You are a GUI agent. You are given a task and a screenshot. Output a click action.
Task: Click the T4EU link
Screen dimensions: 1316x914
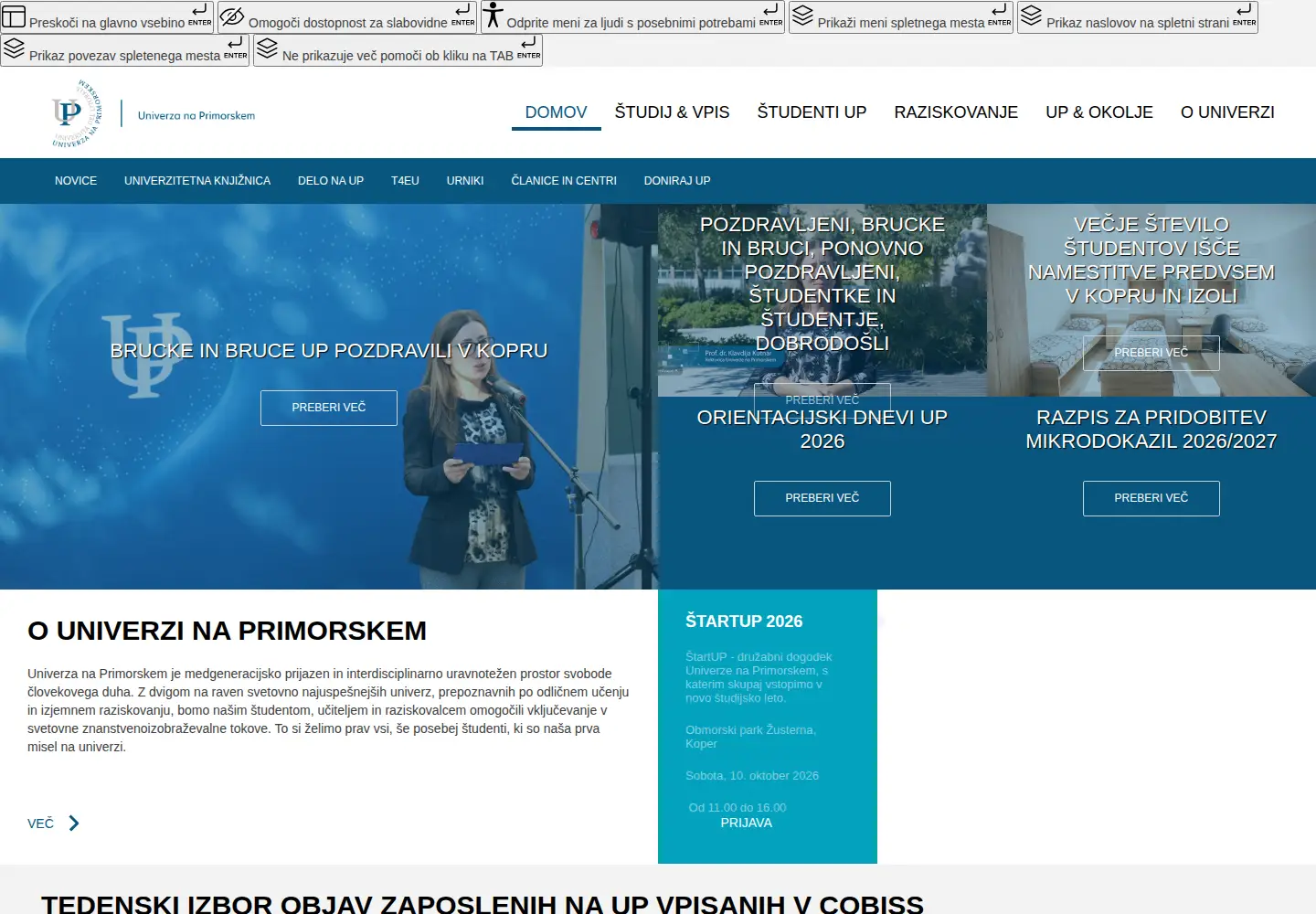pyautogui.click(x=405, y=181)
